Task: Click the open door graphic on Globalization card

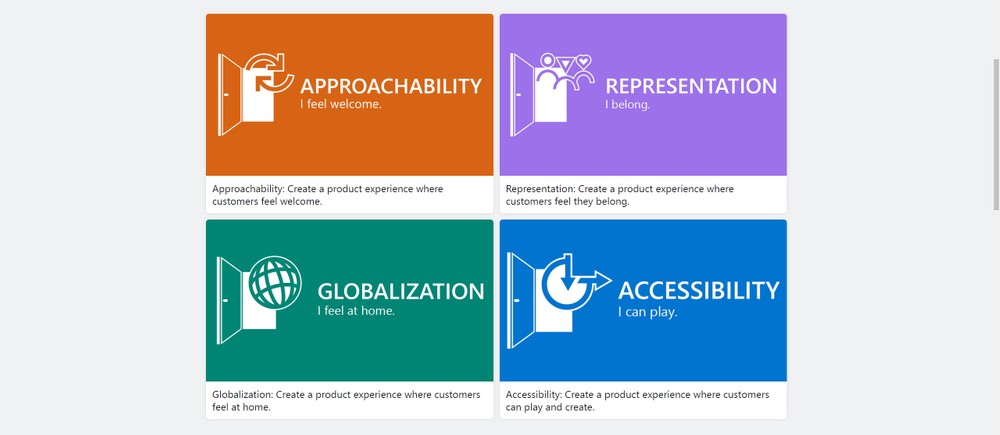Action: pyautogui.click(x=229, y=301)
